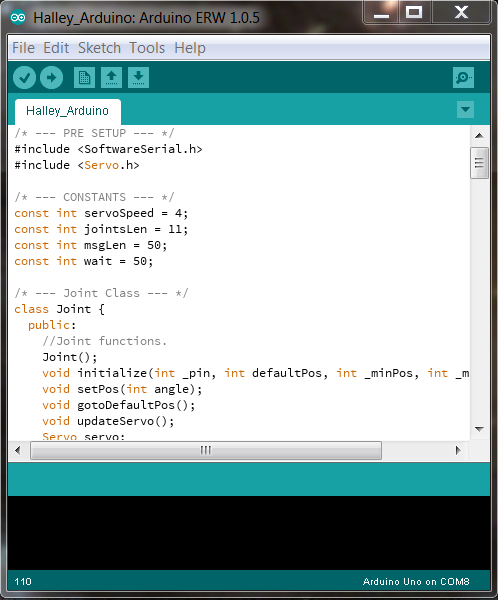Click the 'jointsLen = 11;' line
Image resolution: width=498 pixels, height=600 pixels.
(101, 229)
